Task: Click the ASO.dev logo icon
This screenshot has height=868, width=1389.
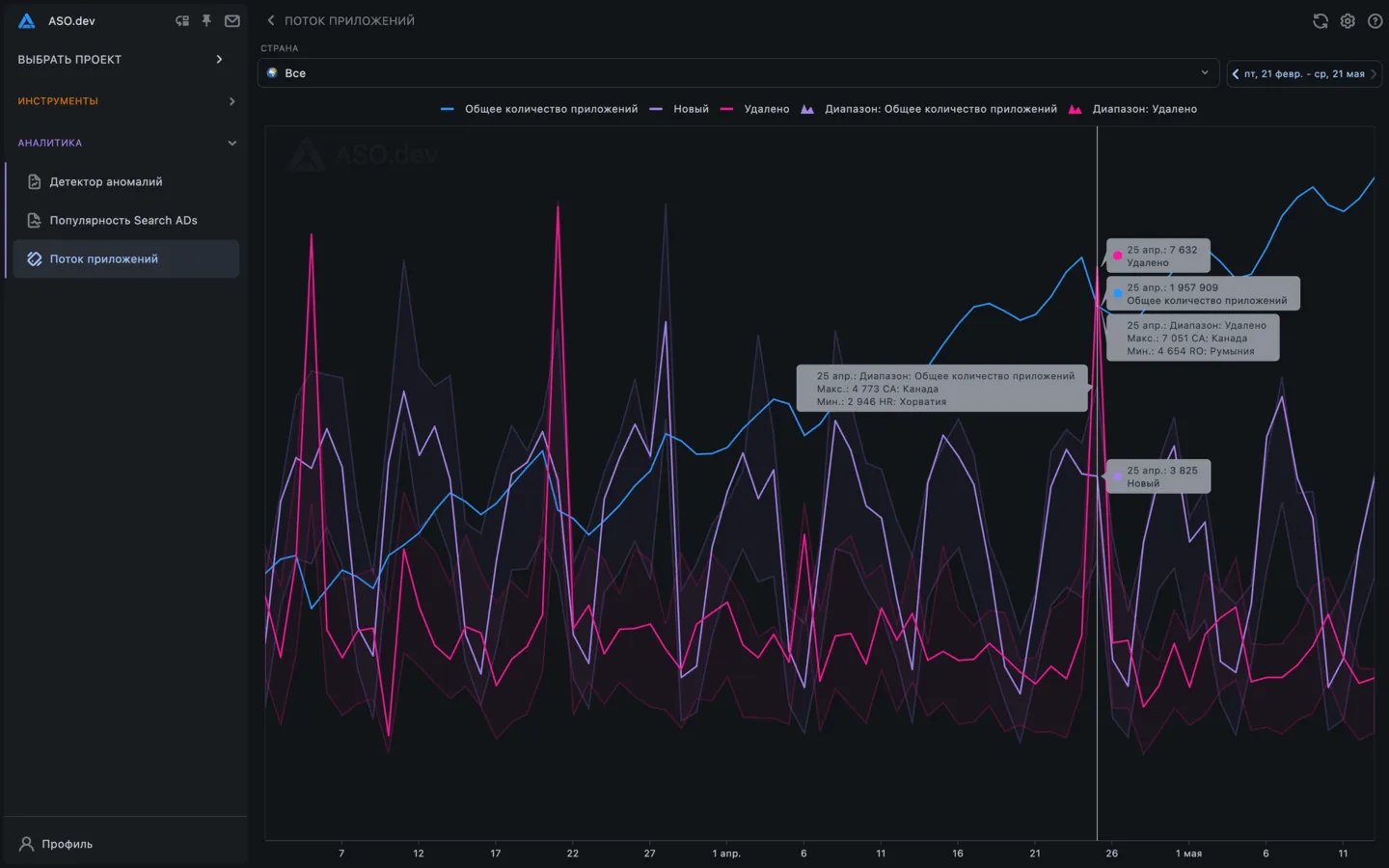Action: point(27,21)
